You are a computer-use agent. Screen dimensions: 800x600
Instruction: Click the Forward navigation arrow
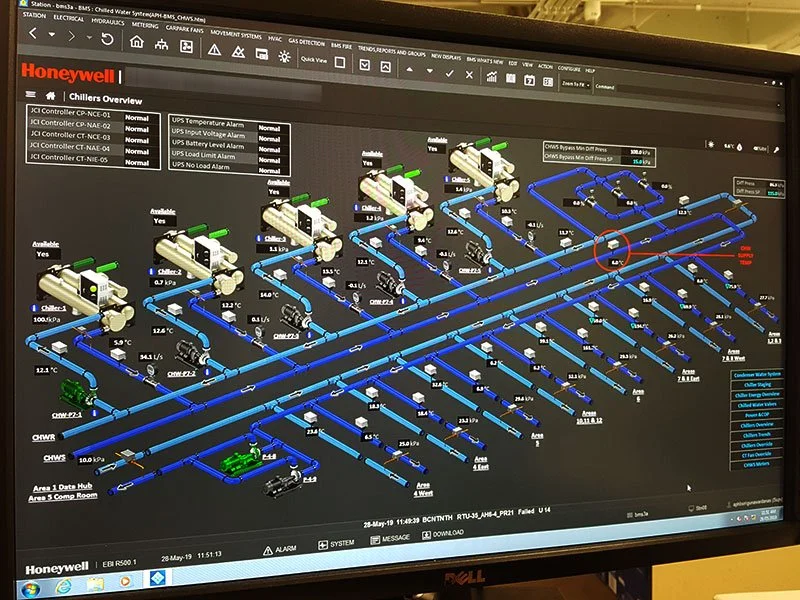pos(72,36)
